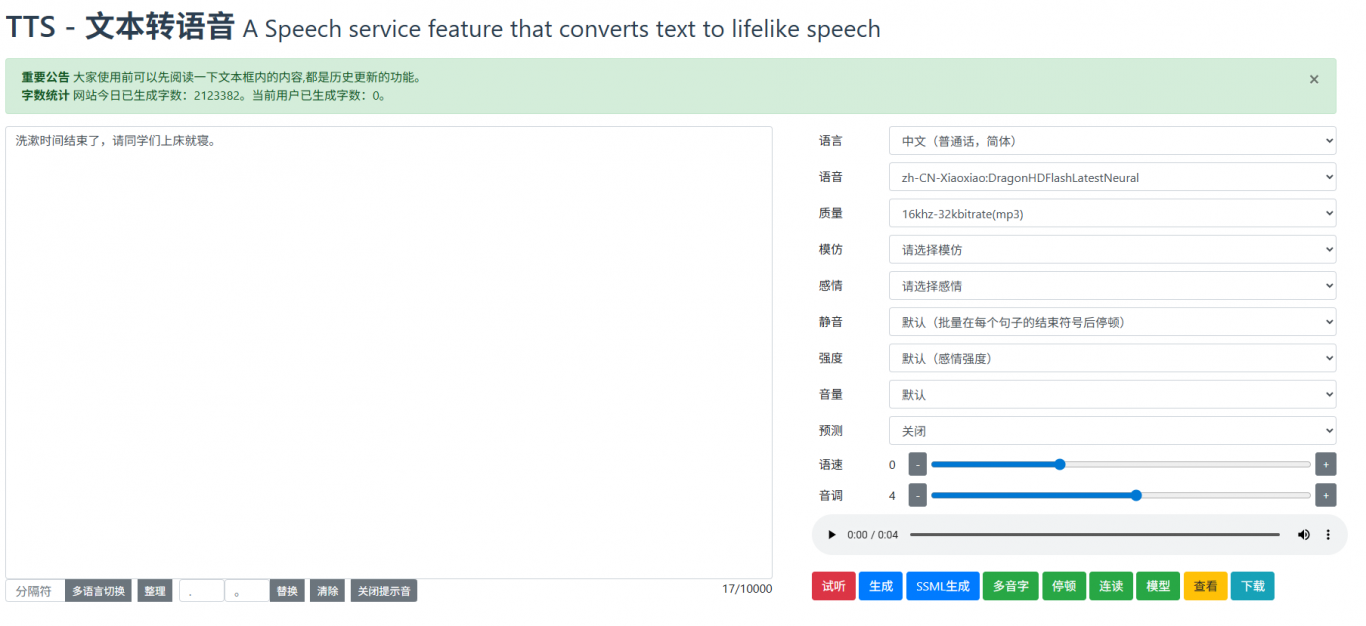The image size is (1366, 626).
Task: Adjust the 音调 pitch slider
Action: tap(1135, 495)
